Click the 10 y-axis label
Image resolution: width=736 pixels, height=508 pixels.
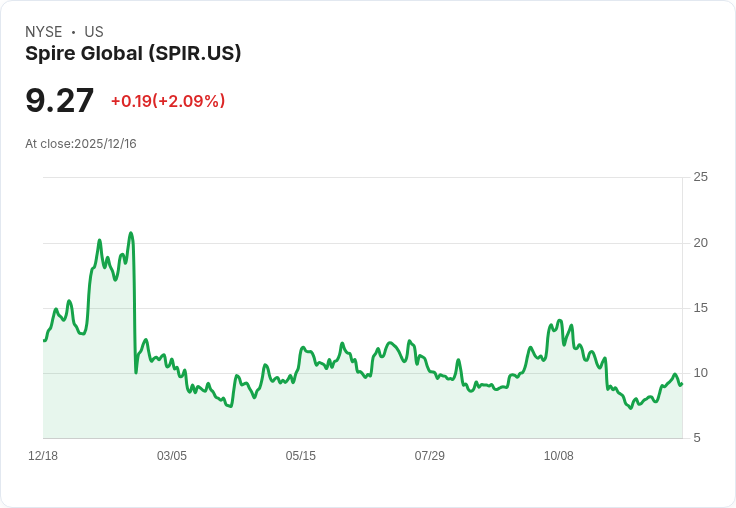point(701,373)
